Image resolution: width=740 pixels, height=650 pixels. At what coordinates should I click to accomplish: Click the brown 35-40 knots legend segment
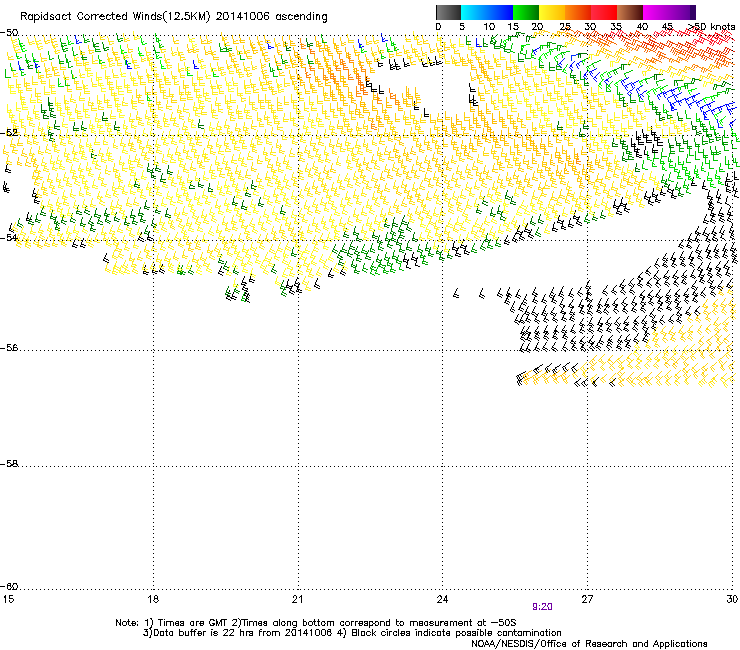click(630, 12)
